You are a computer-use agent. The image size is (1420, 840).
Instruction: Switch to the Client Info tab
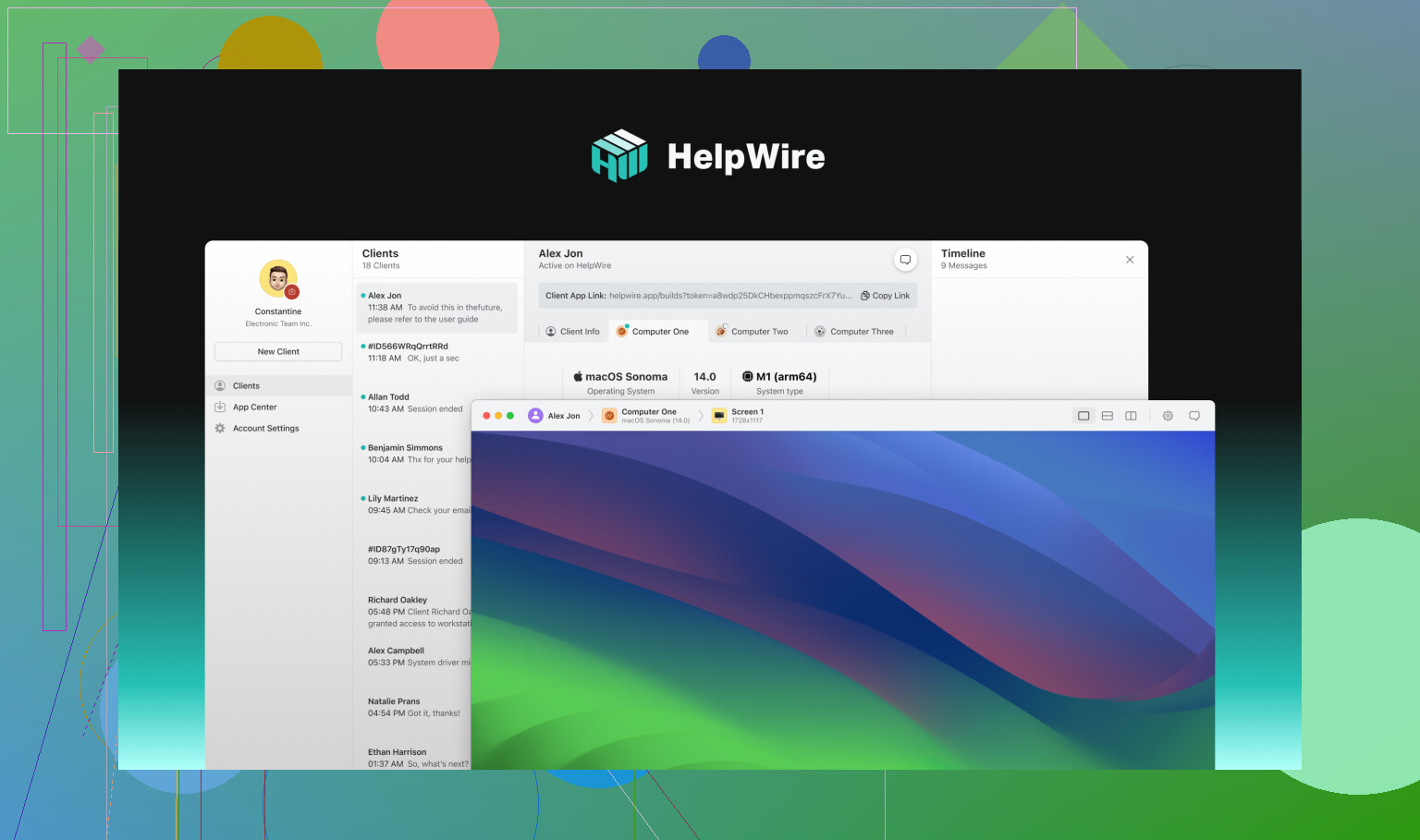point(572,332)
